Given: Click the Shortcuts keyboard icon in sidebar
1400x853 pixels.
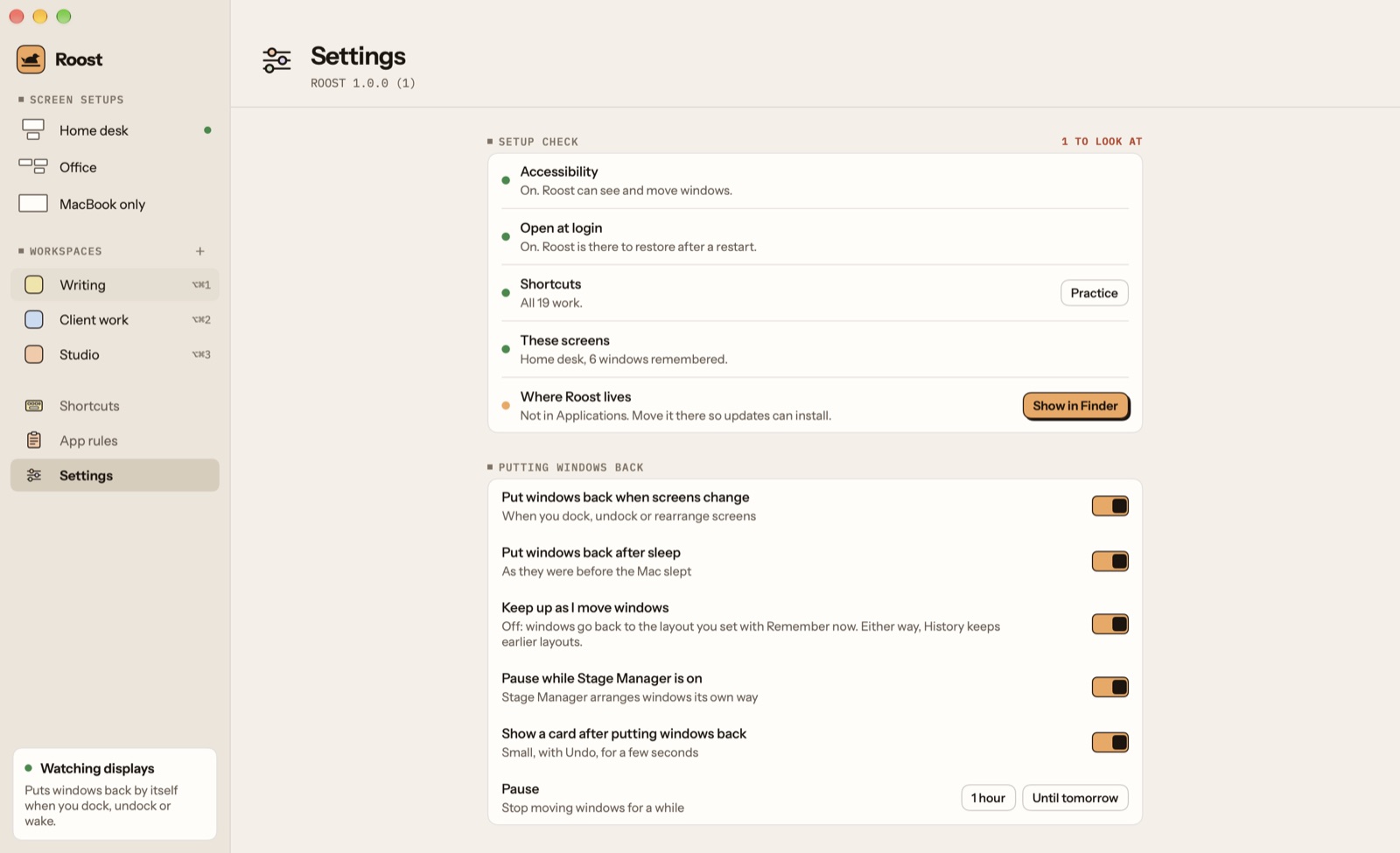Looking at the screenshot, I should [x=34, y=405].
